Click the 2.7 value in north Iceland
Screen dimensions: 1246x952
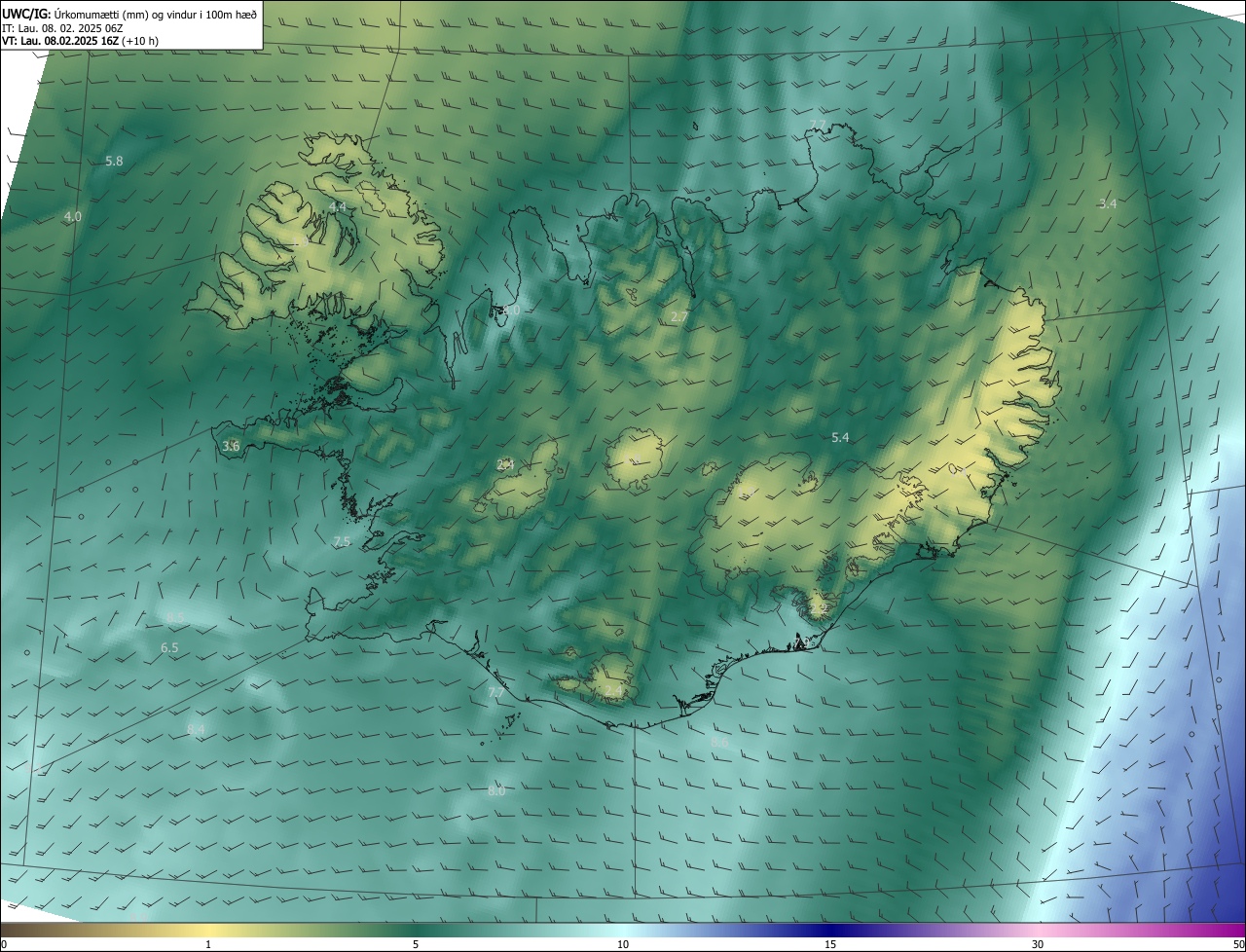coord(679,317)
